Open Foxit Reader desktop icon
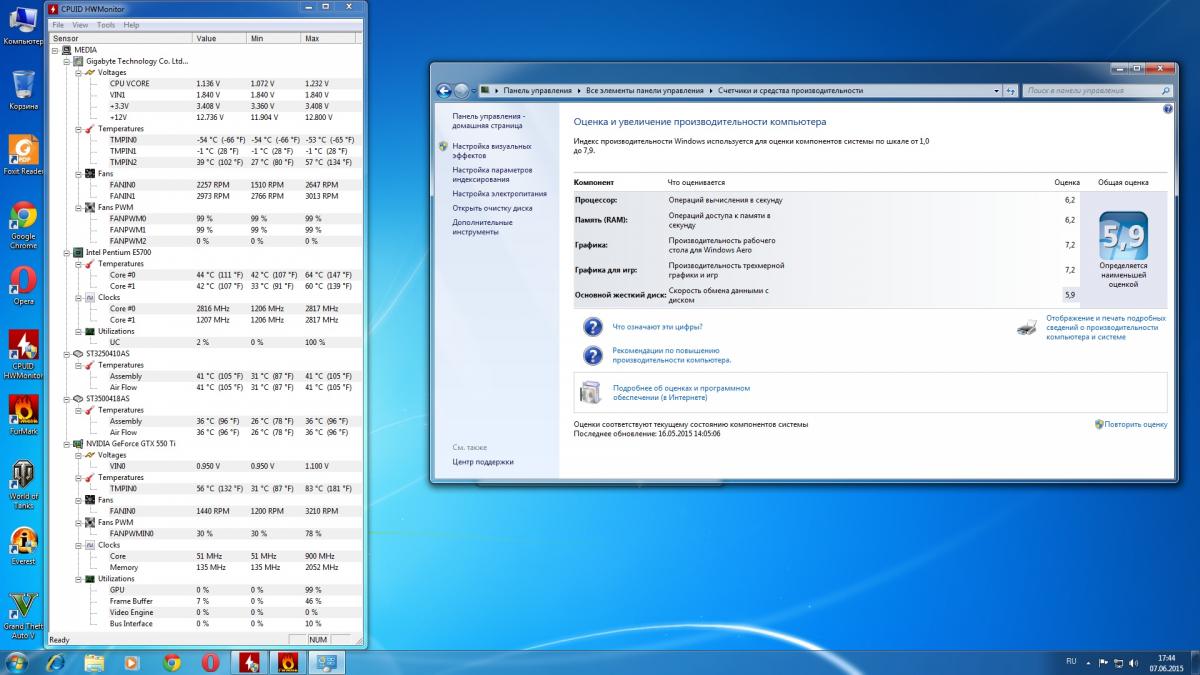 (23, 155)
